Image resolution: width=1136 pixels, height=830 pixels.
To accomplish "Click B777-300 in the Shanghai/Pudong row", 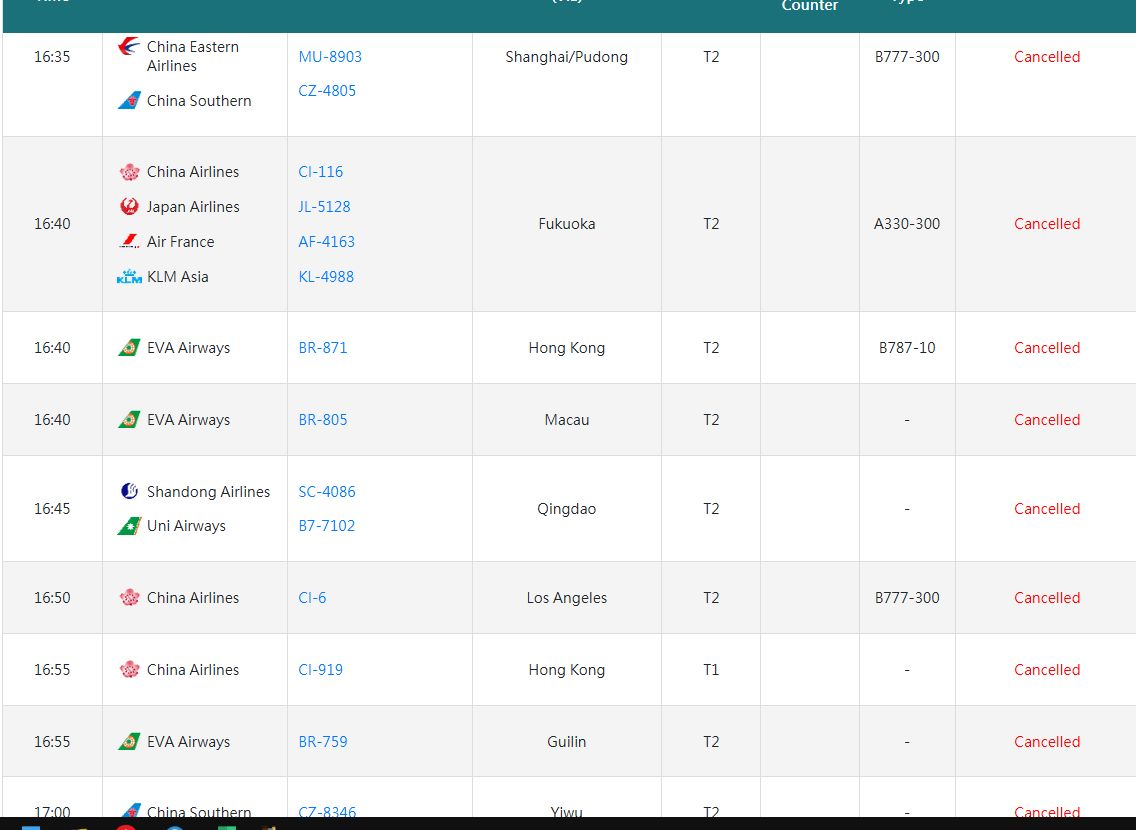I will tap(906, 56).
